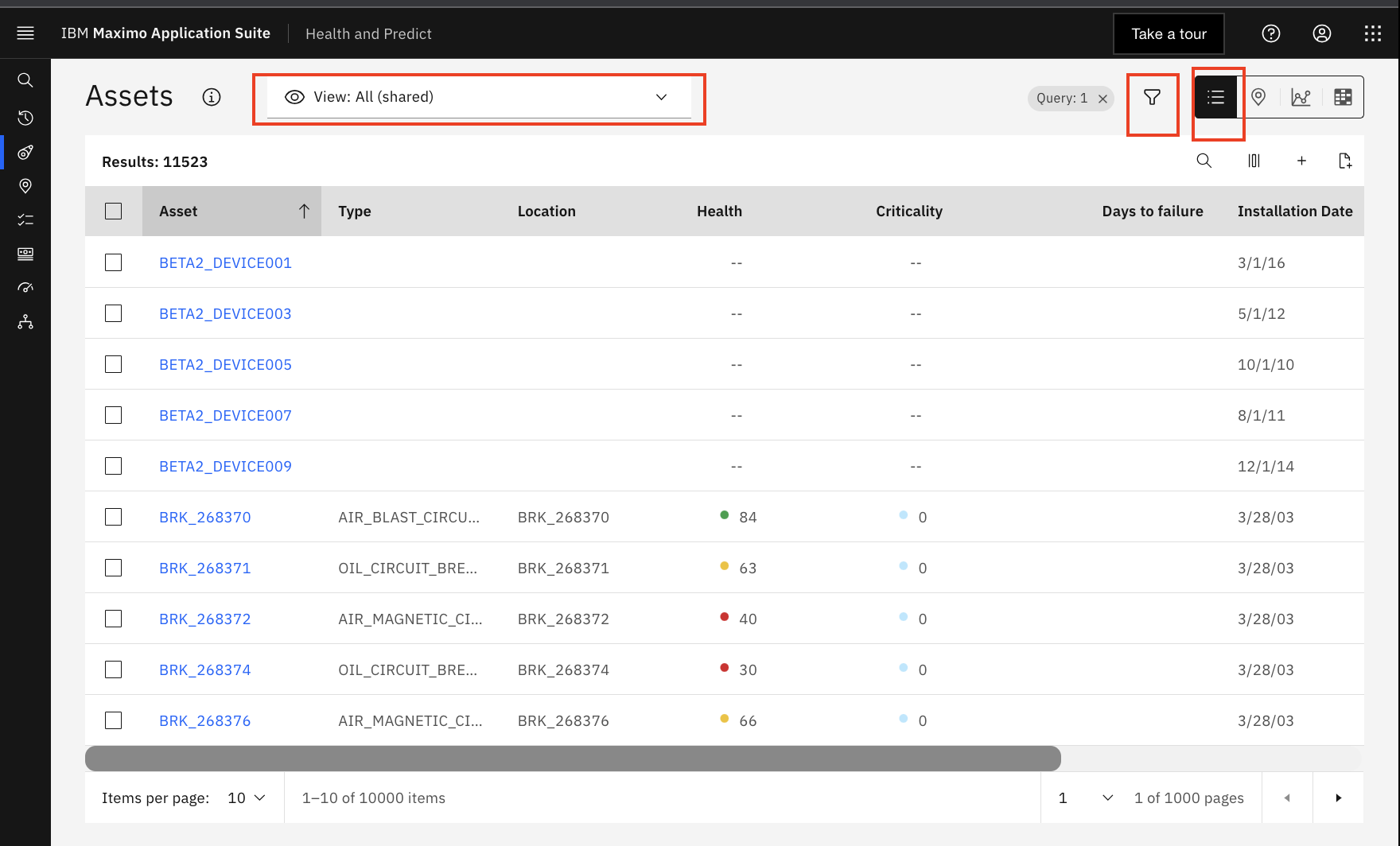Open the hierarchy tree sidebar icon
The image size is (1400, 846).
25,322
